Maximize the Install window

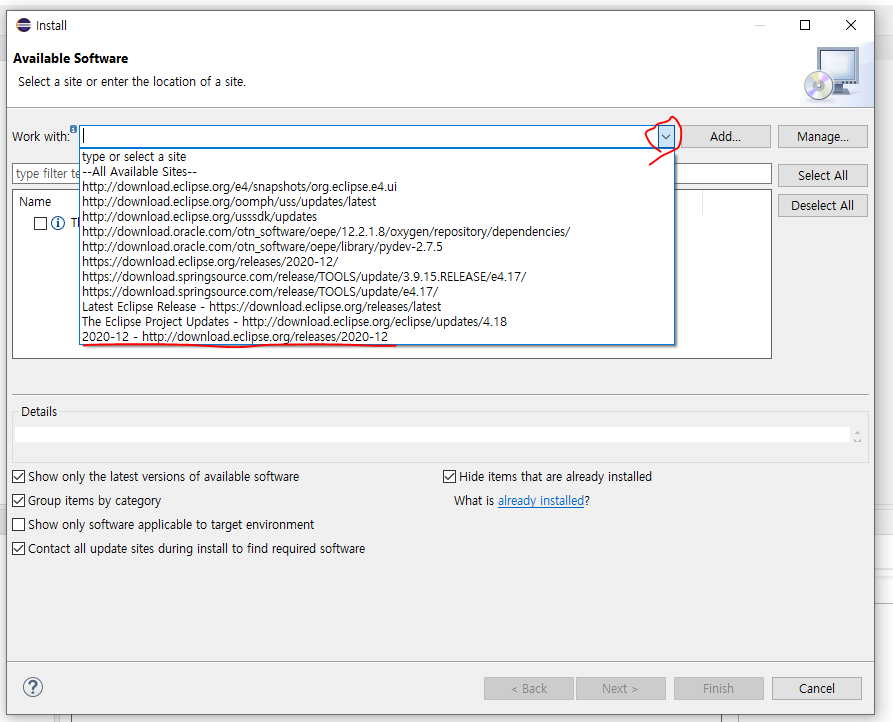click(805, 25)
